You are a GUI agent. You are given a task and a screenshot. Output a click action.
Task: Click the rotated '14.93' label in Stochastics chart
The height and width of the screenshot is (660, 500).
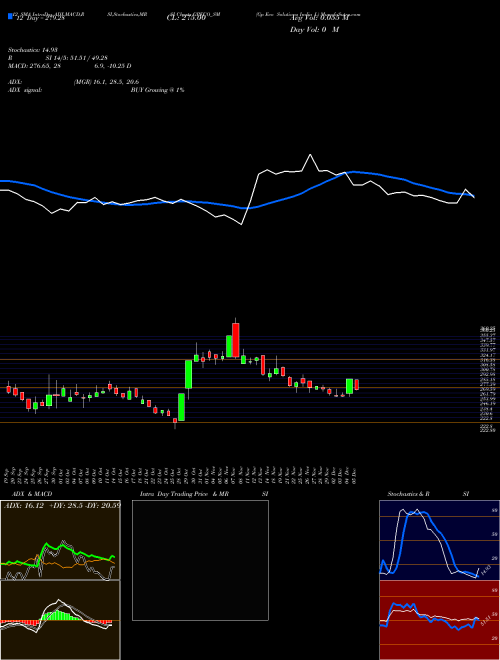point(485,569)
